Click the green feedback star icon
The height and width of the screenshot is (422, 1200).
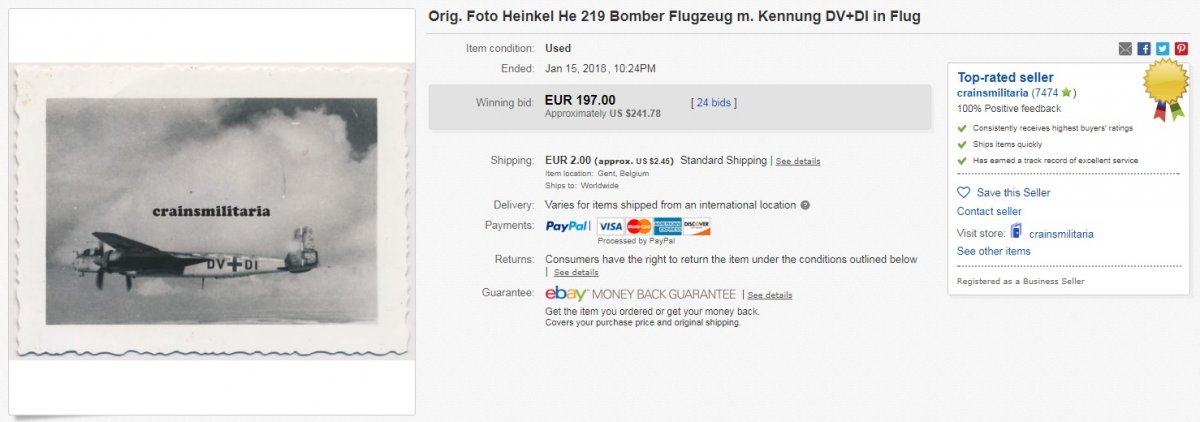1066,93
